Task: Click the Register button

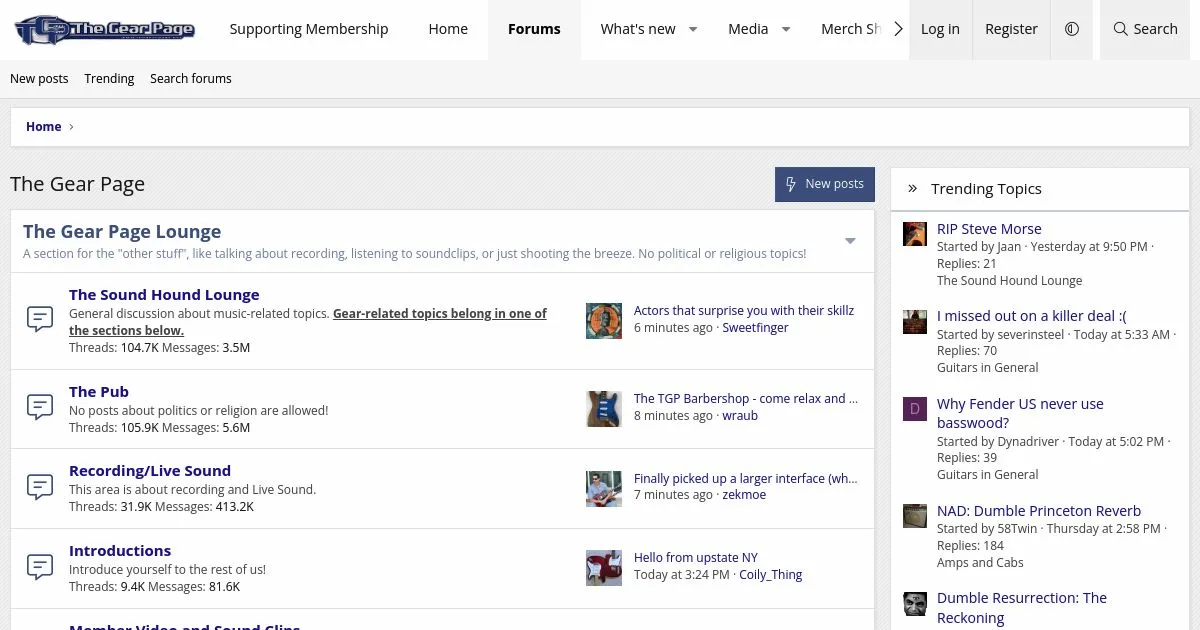Action: click(x=1011, y=30)
